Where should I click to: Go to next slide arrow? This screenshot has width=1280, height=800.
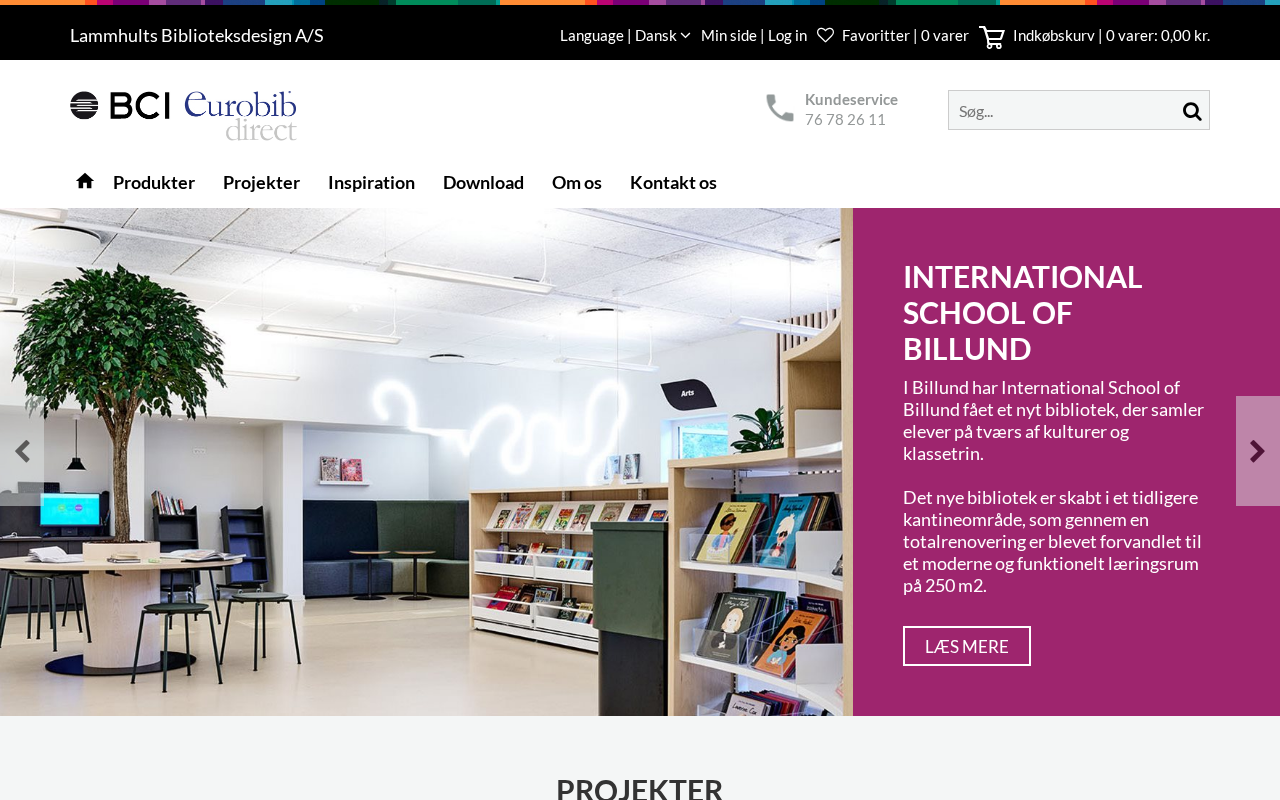coord(1258,451)
